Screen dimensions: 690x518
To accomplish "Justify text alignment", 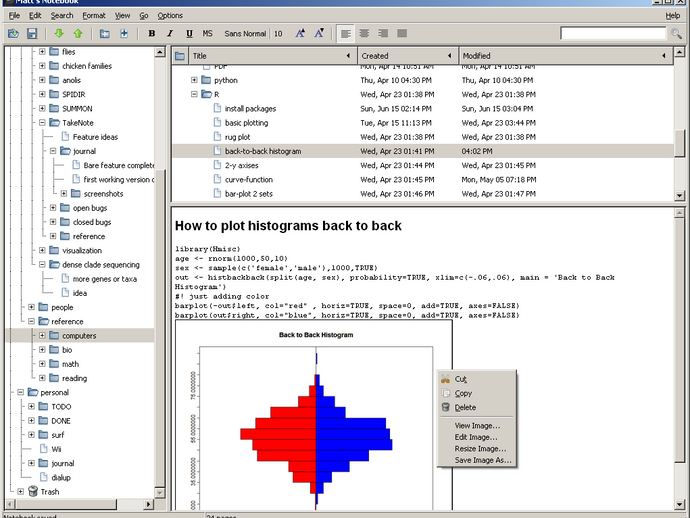I will coord(402,33).
